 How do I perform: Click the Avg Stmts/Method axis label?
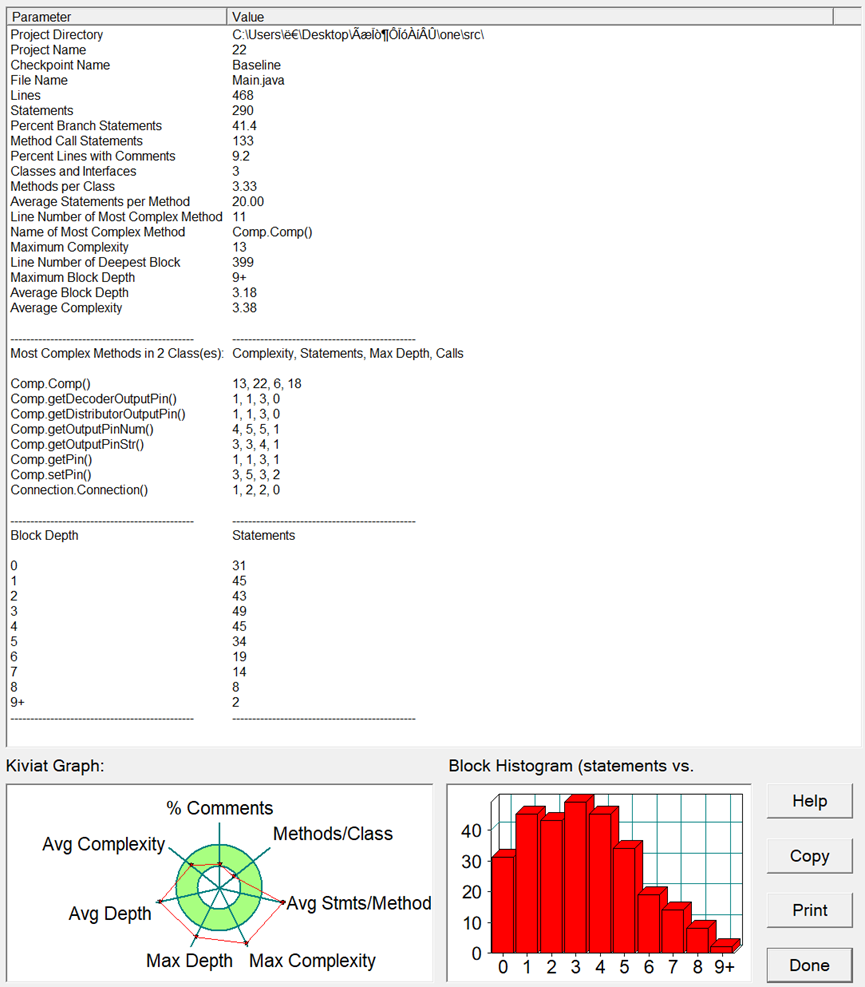(359, 903)
